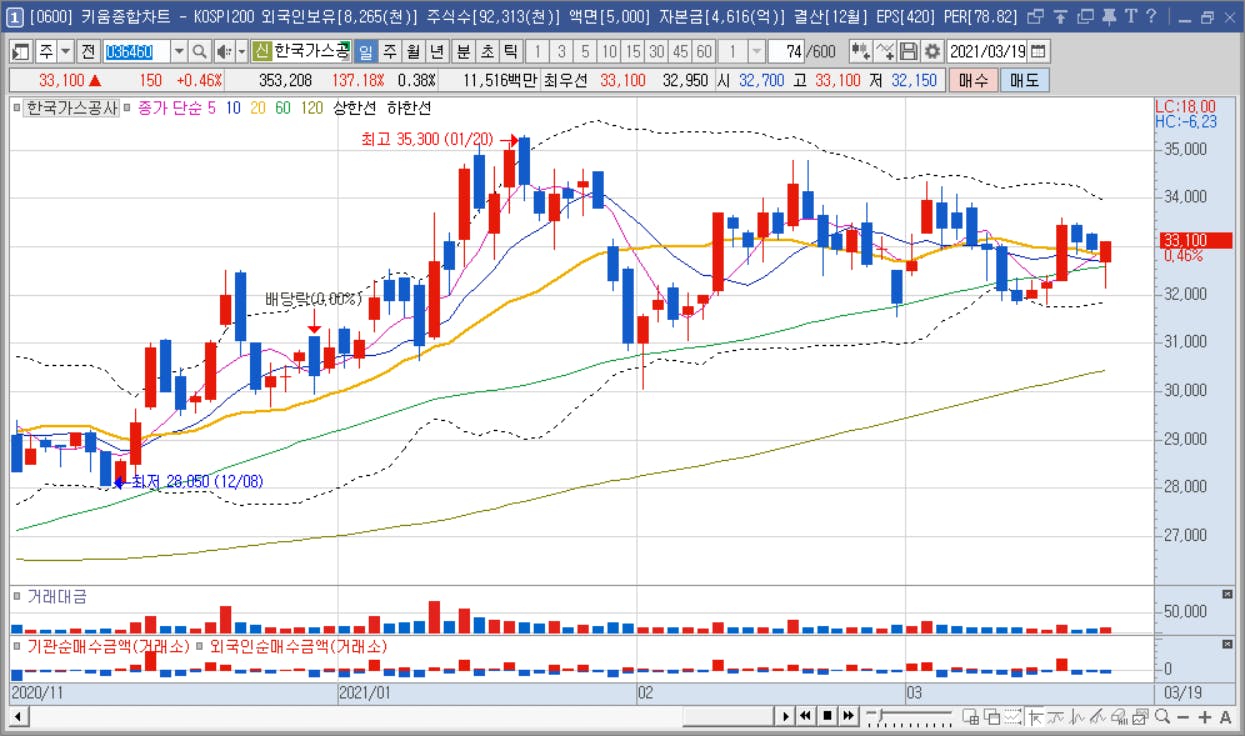Click the 120 moving average legend label
This screenshot has height=736, width=1245.
click(312, 107)
